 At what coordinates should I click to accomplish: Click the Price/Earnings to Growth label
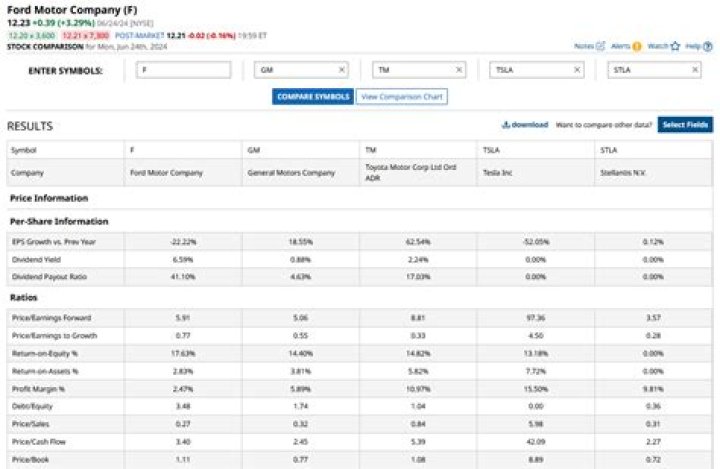[54, 336]
